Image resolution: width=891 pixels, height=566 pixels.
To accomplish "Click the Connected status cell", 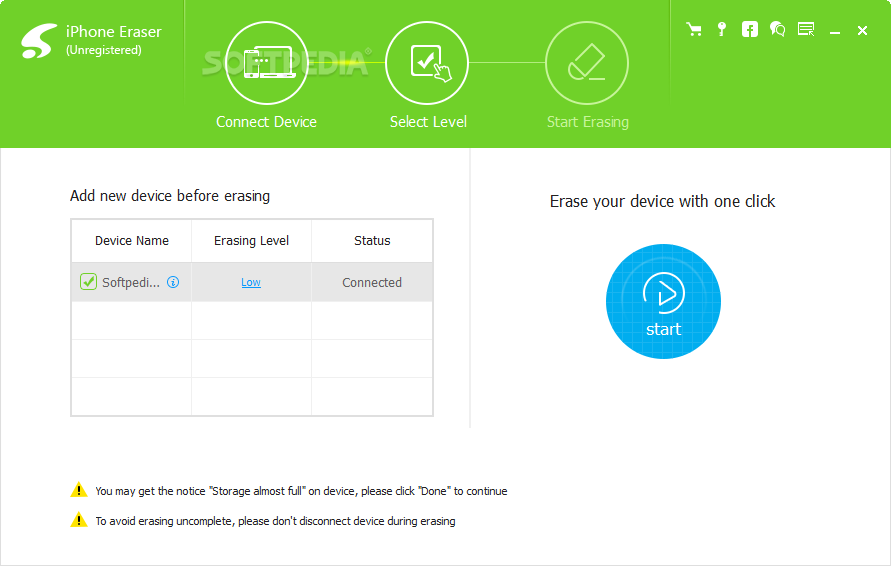I will 372,282.
